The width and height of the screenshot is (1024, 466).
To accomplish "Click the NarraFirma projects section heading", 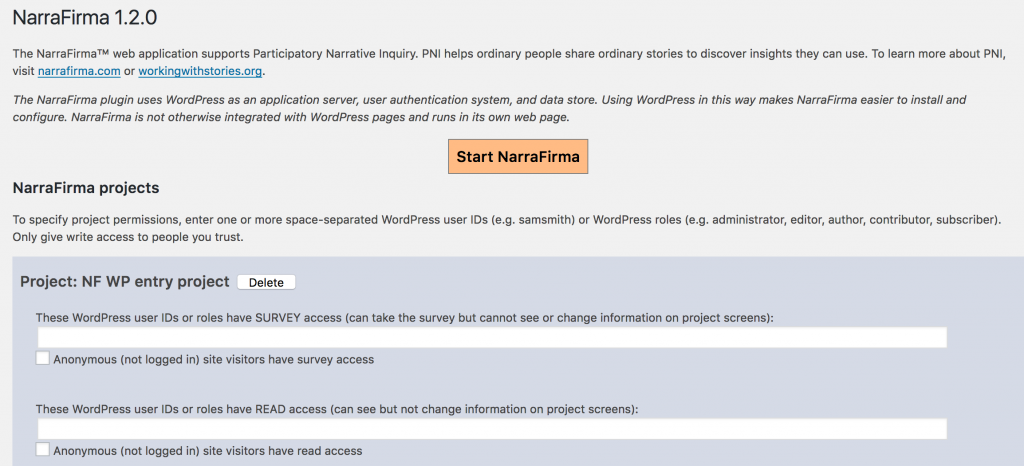I will 85,188.
